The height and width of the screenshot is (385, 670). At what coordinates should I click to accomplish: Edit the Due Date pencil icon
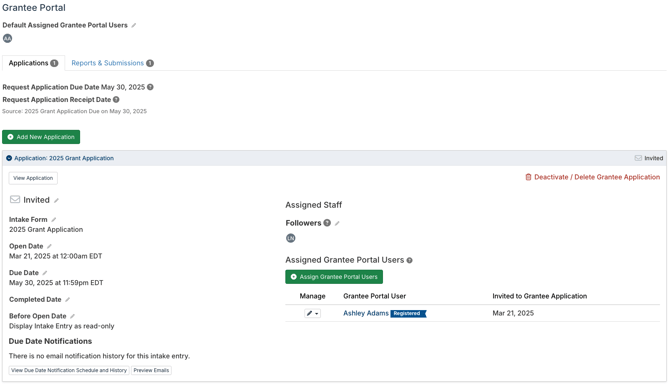tap(45, 273)
